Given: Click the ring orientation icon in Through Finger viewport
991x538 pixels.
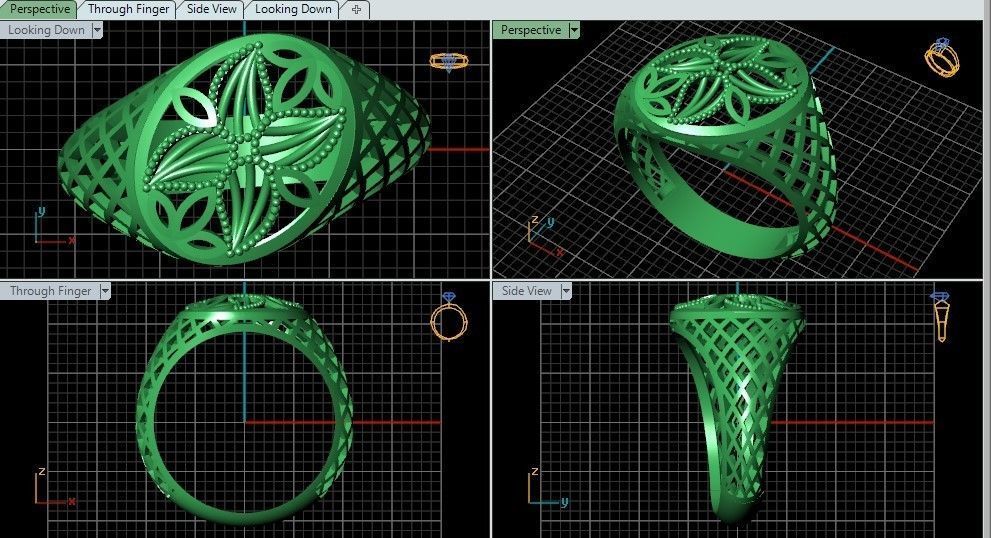Looking at the screenshot, I should pos(449,317).
